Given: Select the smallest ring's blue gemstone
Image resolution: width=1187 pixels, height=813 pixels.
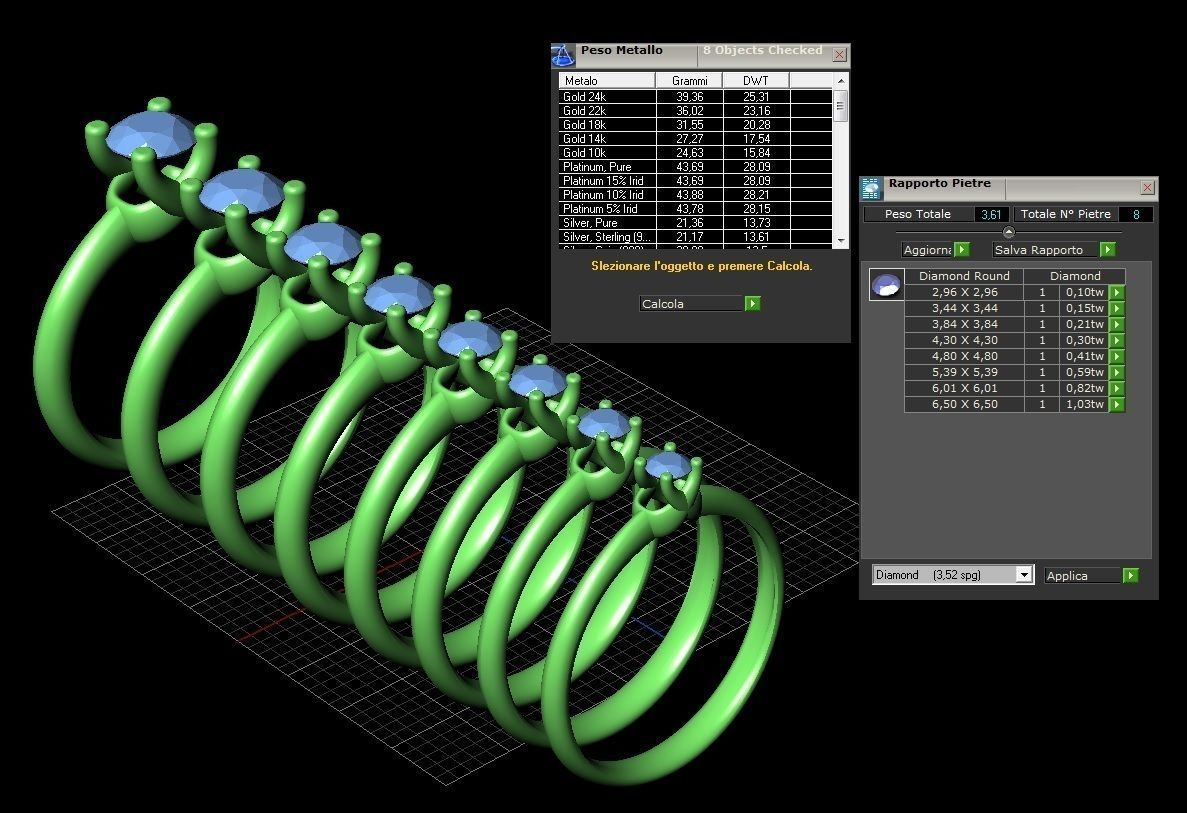Looking at the screenshot, I should click(x=668, y=465).
